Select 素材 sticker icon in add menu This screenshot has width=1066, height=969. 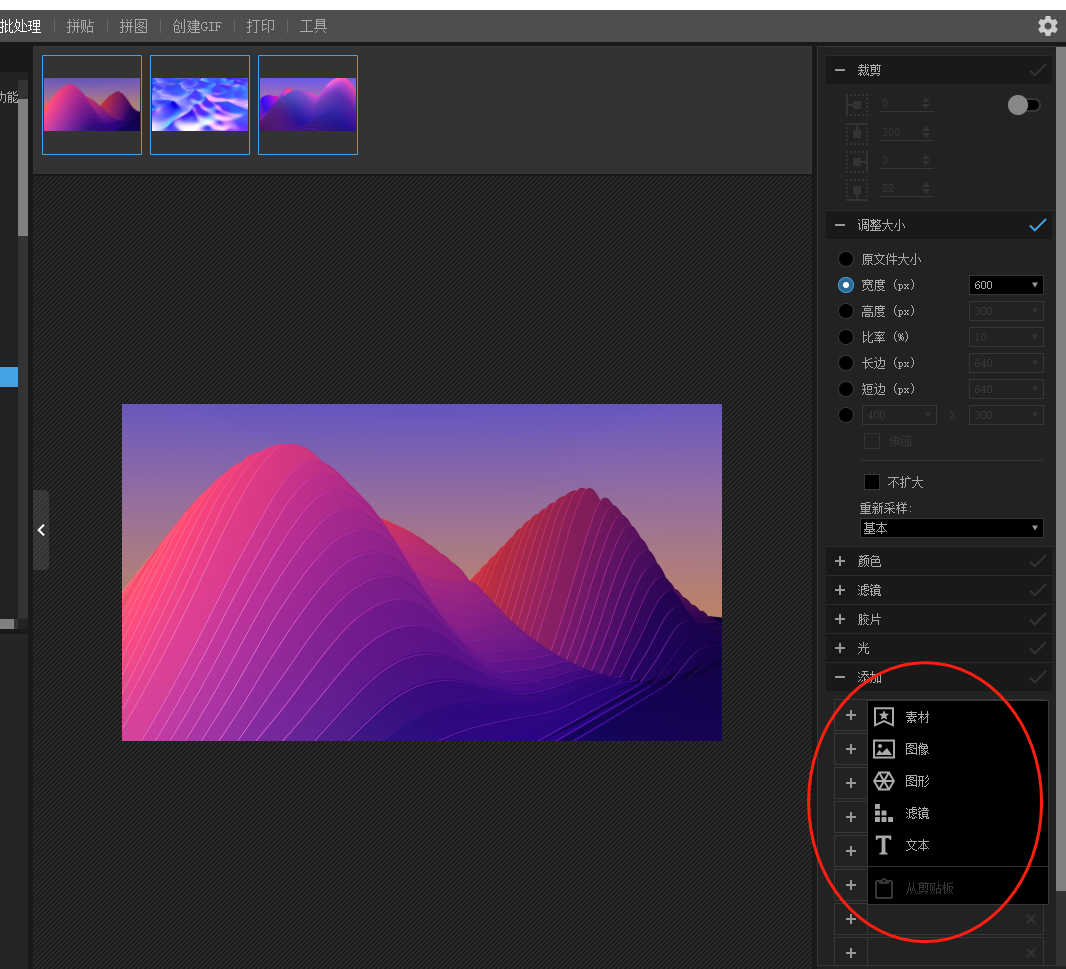click(x=883, y=717)
